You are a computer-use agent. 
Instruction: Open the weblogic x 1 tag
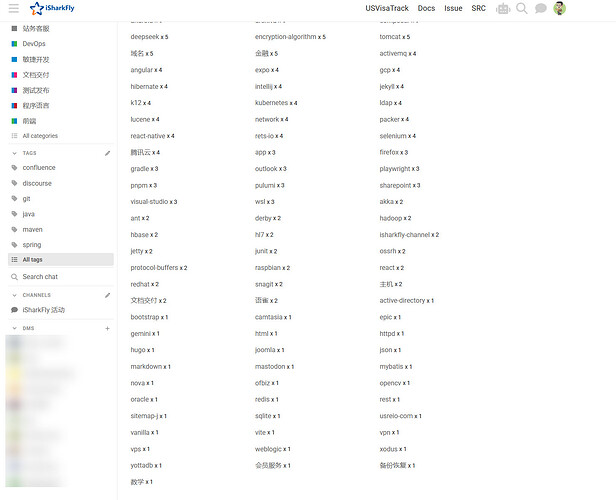[273, 449]
